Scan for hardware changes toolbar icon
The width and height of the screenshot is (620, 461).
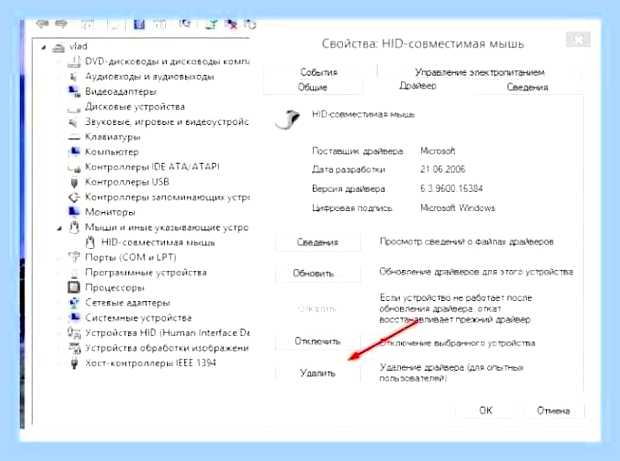(x=184, y=25)
